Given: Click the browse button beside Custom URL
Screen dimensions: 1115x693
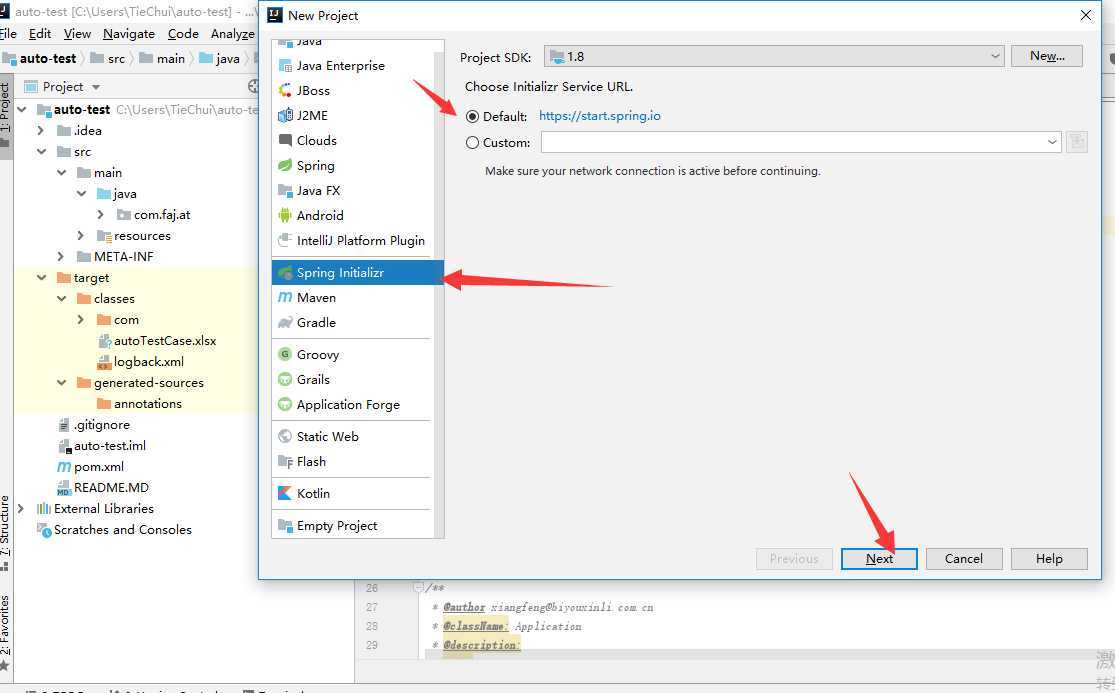Looking at the screenshot, I should click(x=1077, y=142).
